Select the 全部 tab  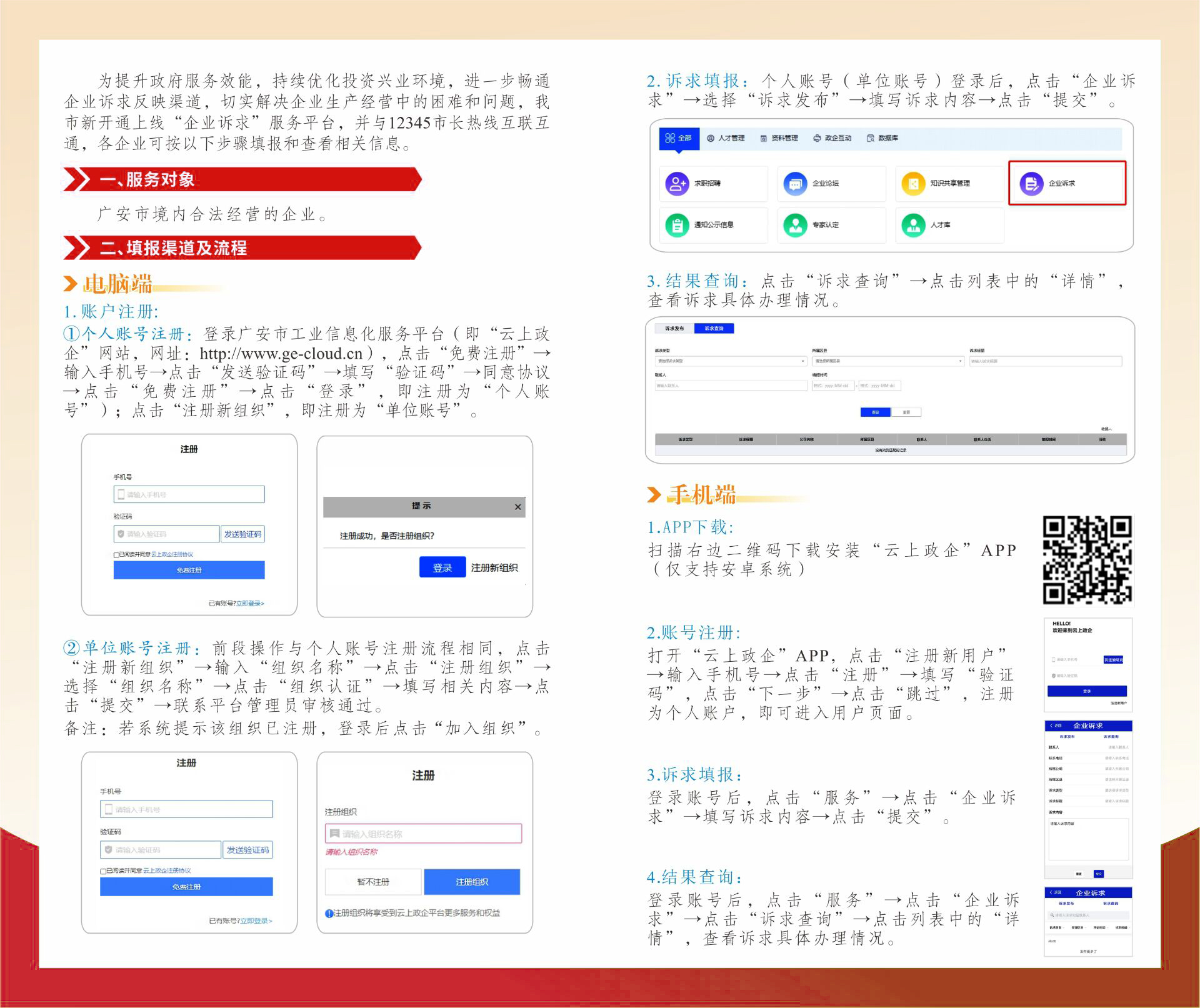[679, 138]
